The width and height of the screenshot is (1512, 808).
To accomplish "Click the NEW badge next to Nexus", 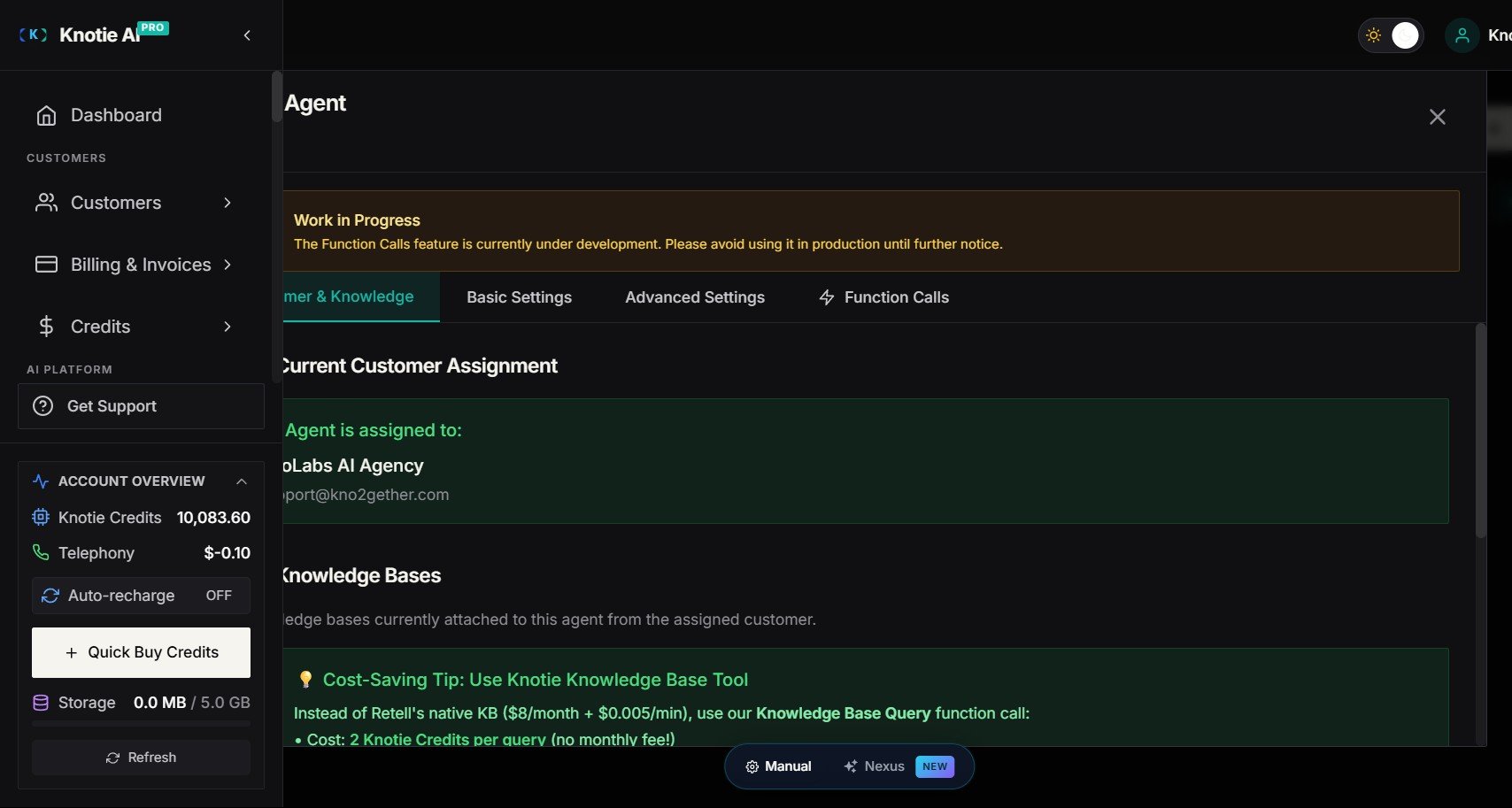I will coord(935,766).
